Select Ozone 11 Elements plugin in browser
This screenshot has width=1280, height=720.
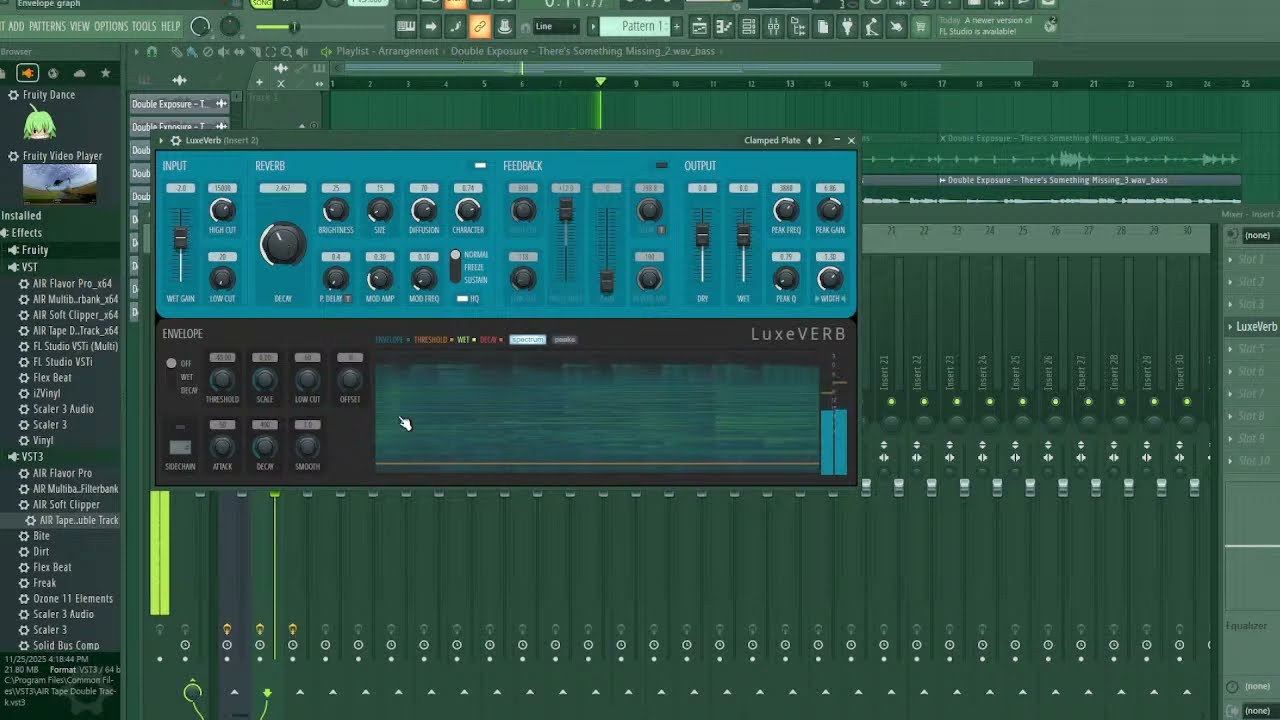[x=72, y=599]
